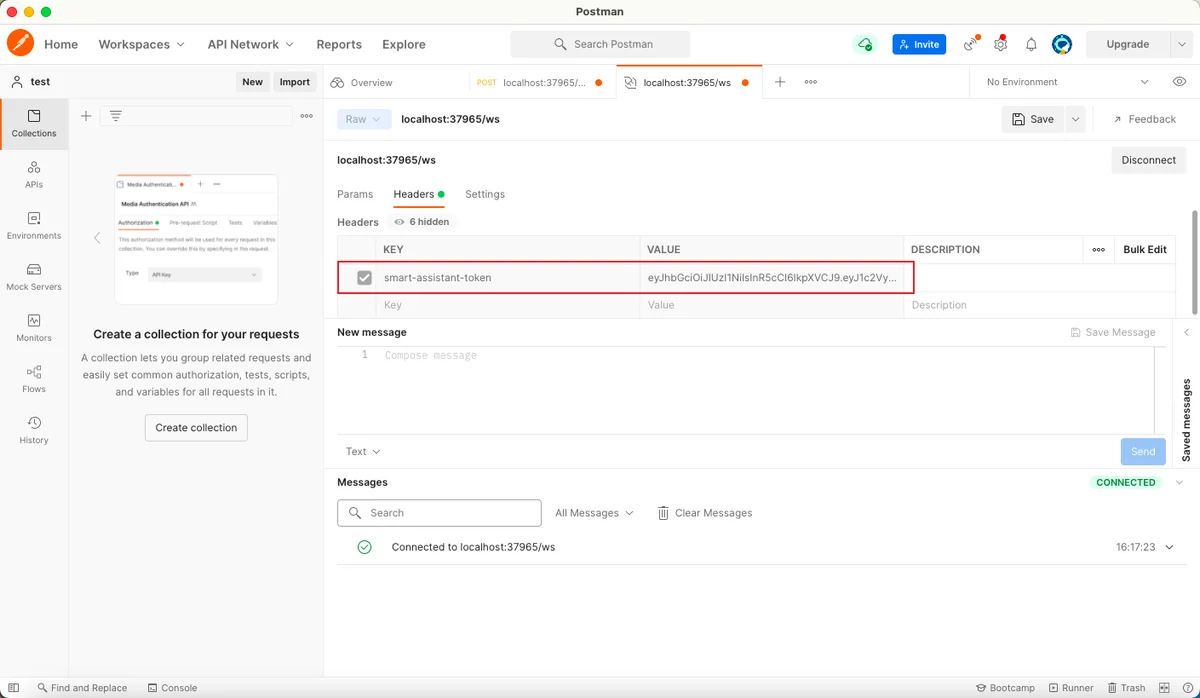Switch to the Settings tab
Viewport: 1200px width, 698px height.
[485, 194]
